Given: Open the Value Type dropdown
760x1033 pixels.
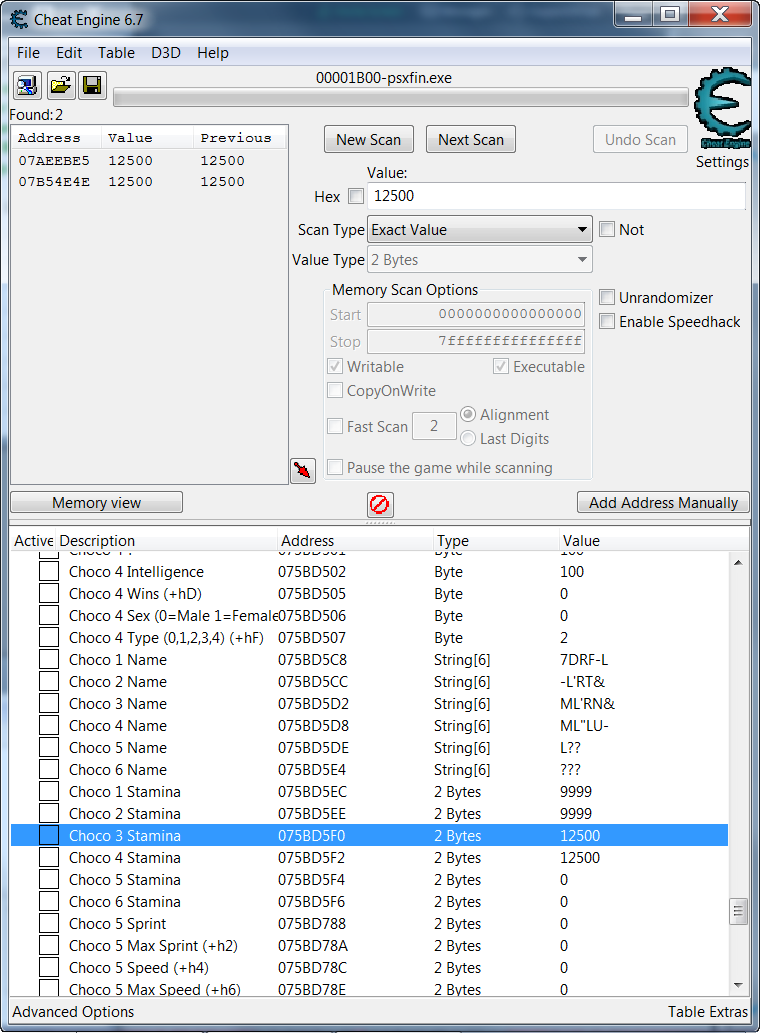Looking at the screenshot, I should tap(480, 260).
